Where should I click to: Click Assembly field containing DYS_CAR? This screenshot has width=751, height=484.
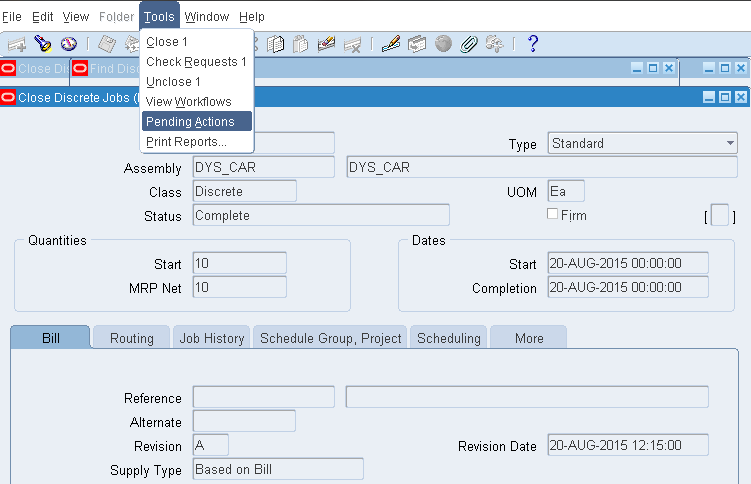tap(264, 167)
